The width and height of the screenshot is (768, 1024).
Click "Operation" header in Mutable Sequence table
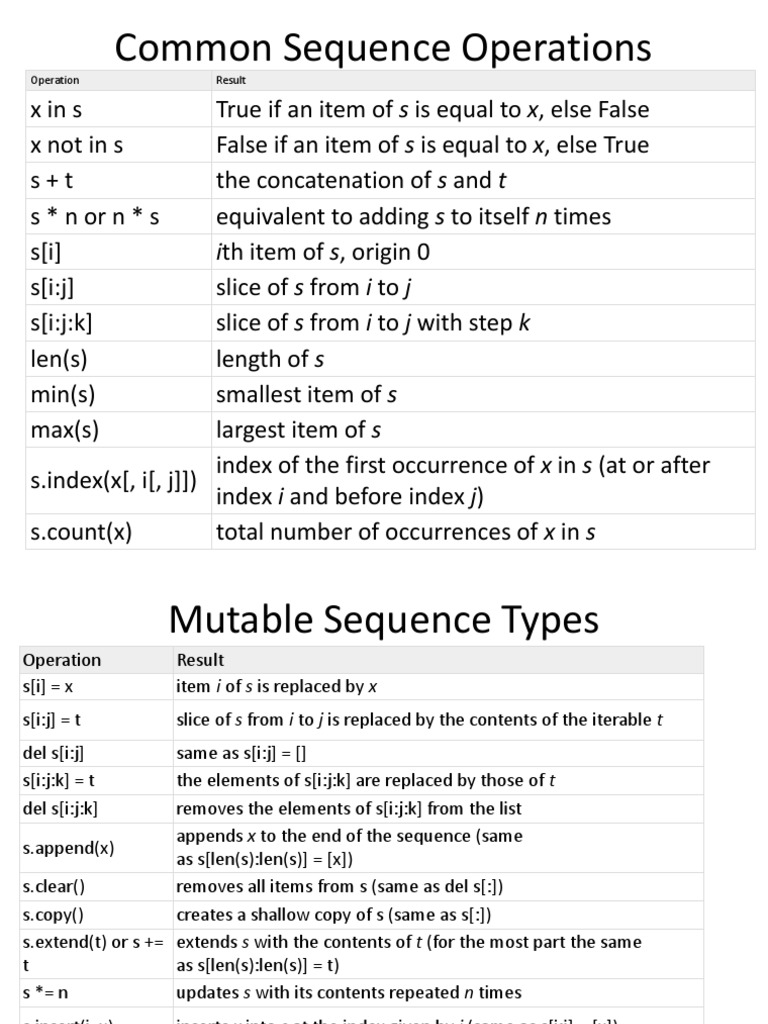(62, 660)
